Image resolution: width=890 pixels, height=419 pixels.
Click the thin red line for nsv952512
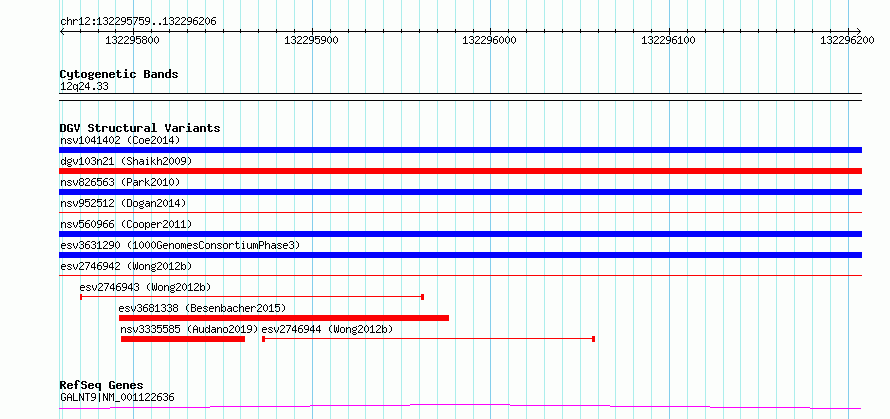460,213
